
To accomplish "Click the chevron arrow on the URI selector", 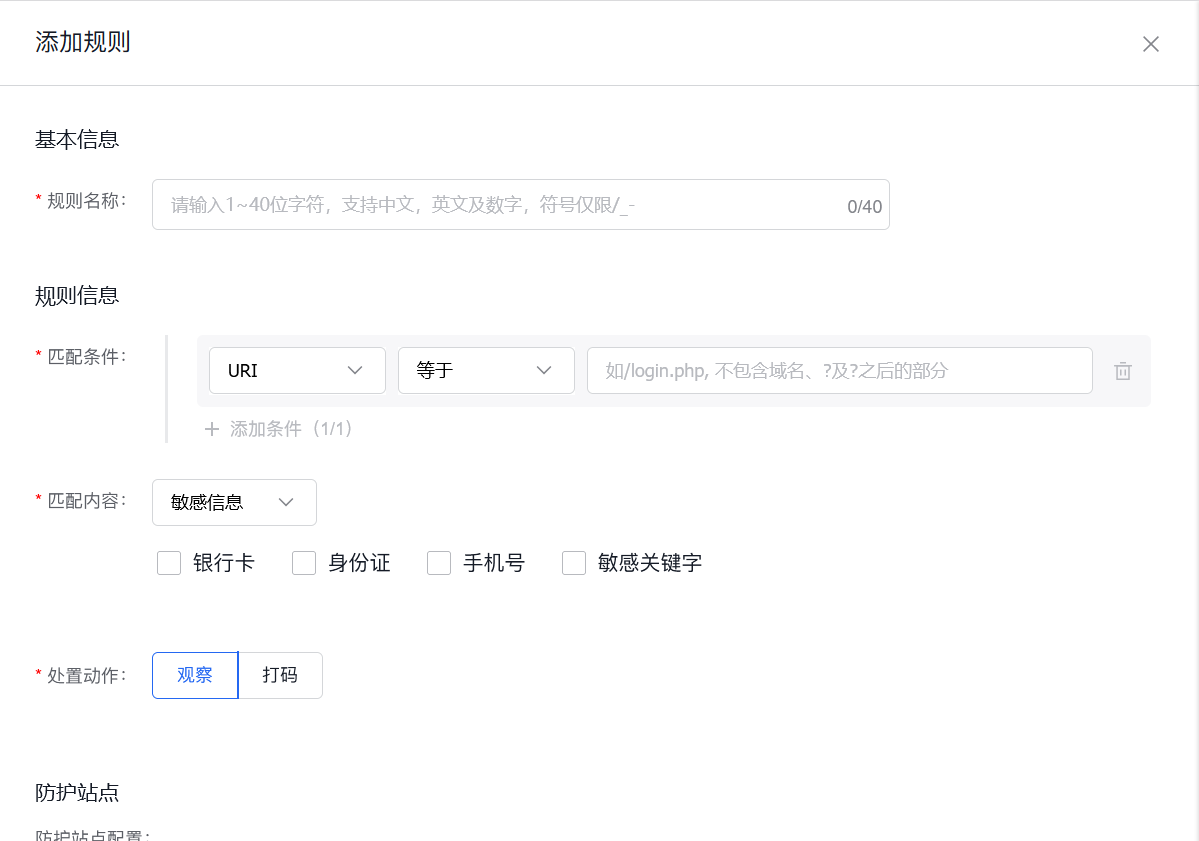I will tap(355, 370).
